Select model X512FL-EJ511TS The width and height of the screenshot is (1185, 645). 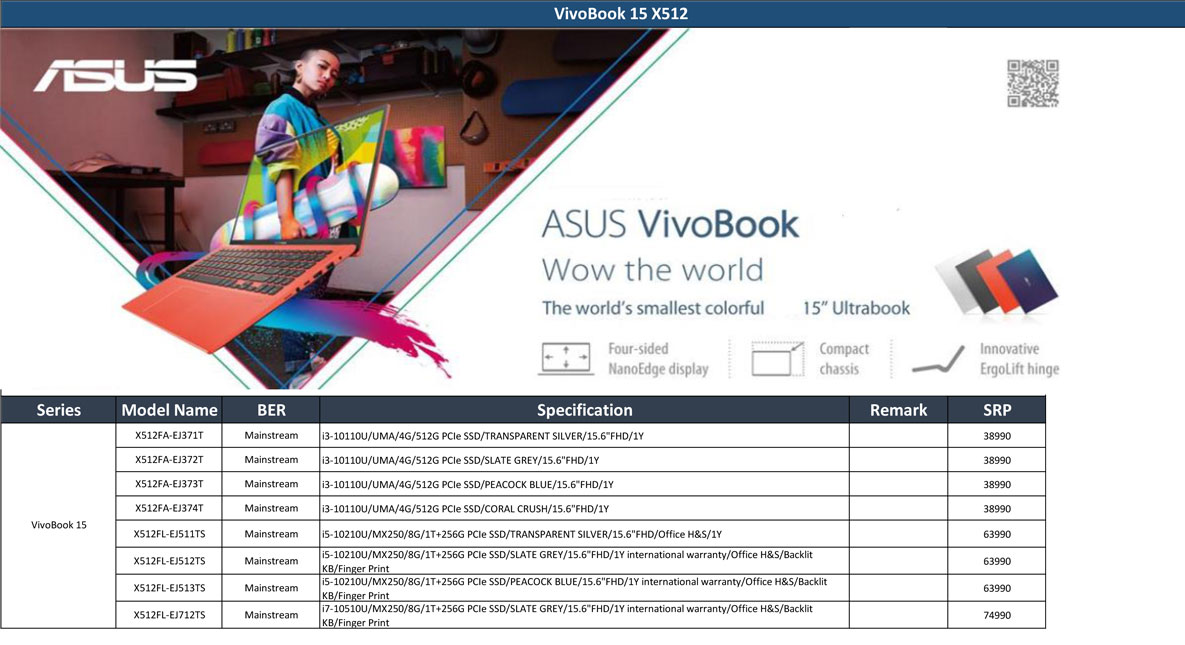click(169, 534)
